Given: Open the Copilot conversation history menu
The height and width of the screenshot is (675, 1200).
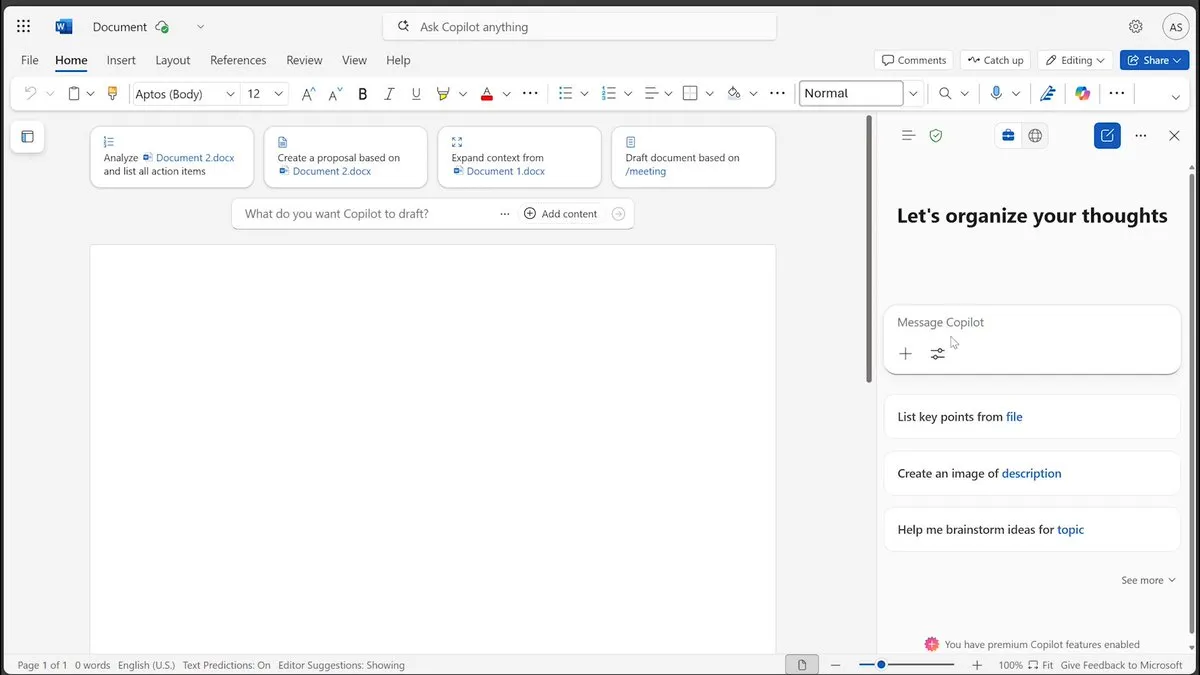Looking at the screenshot, I should (x=908, y=135).
